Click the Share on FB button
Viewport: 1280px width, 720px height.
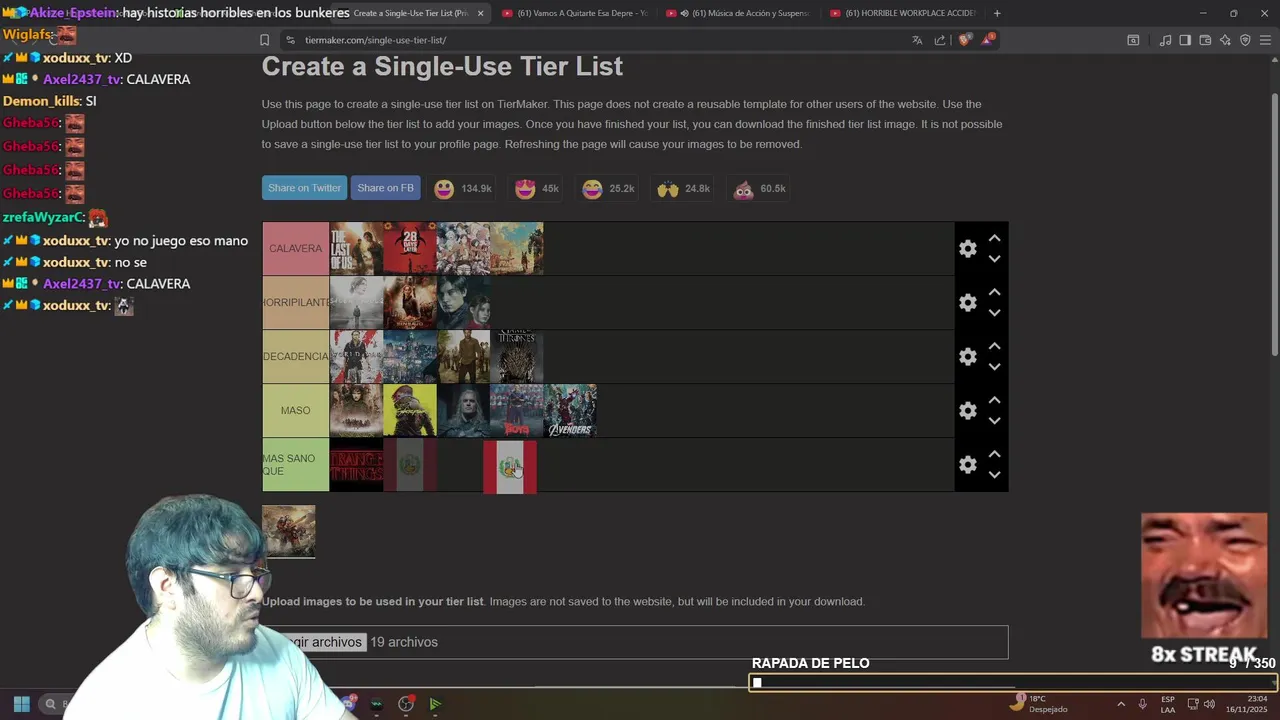pyautogui.click(x=385, y=188)
